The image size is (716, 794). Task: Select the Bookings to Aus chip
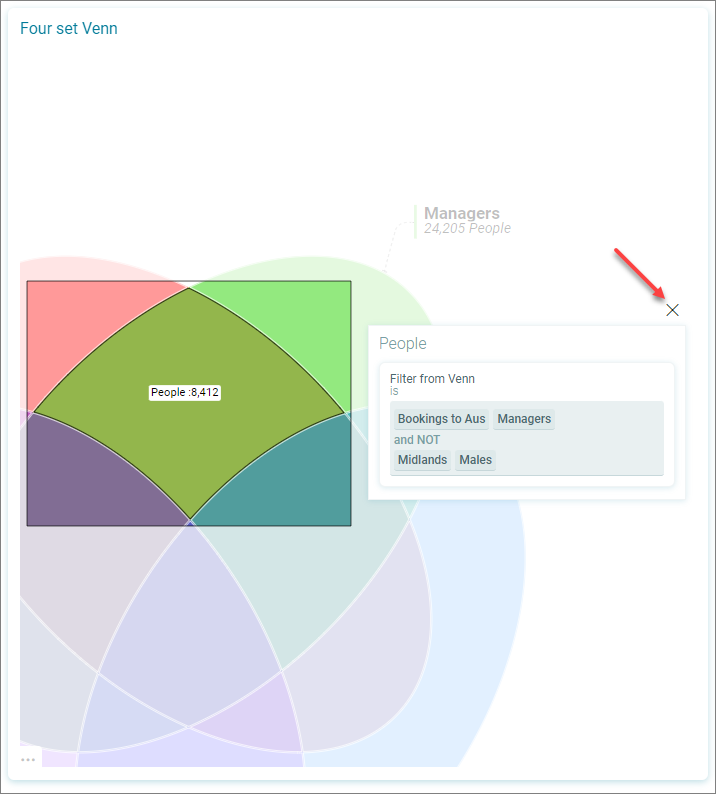[x=441, y=419]
